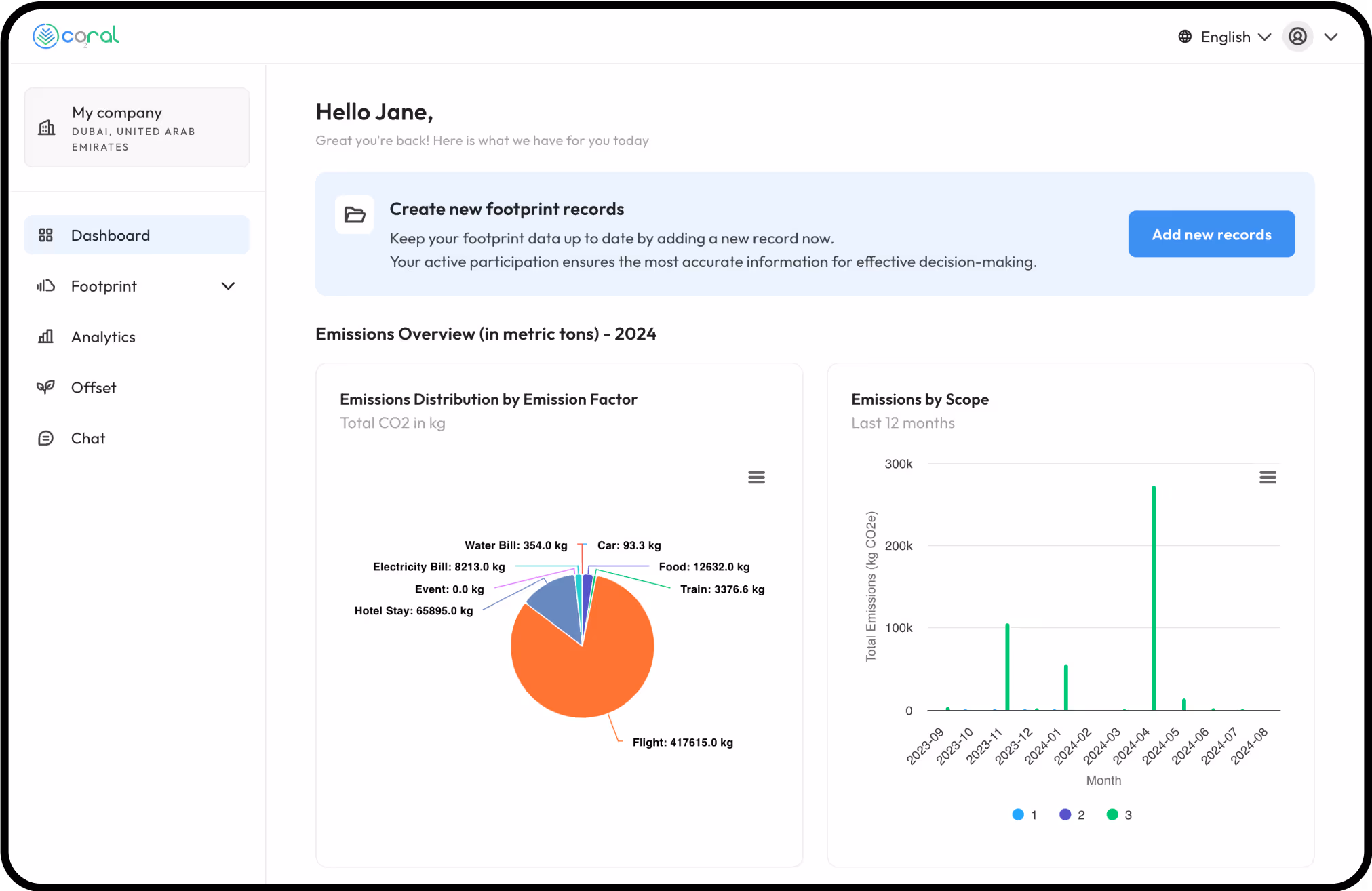Select the My company card
Image resolution: width=1372 pixels, height=891 pixels.
[137, 127]
